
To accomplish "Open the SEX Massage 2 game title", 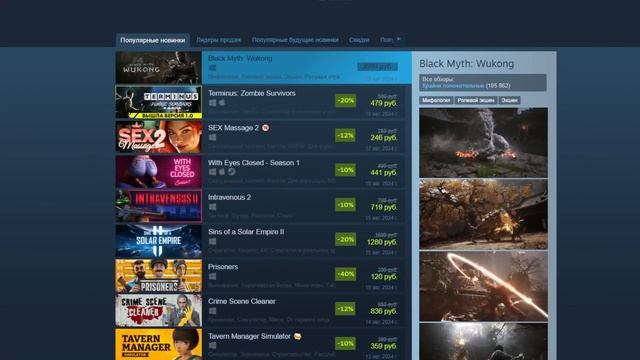I will click(x=233, y=128).
